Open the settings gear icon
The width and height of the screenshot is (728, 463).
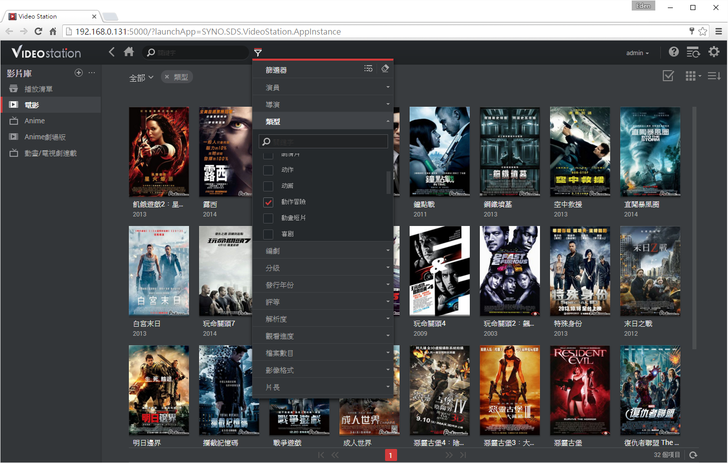point(714,52)
